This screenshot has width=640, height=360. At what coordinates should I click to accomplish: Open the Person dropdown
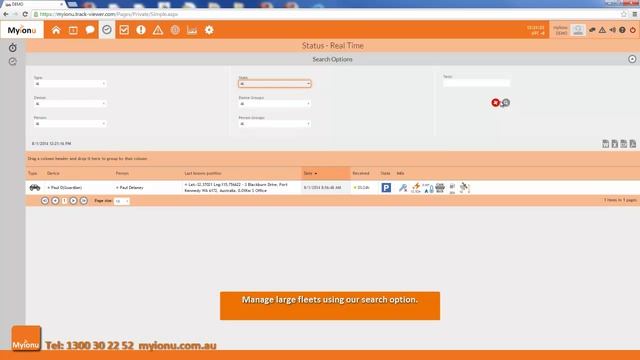pos(70,124)
